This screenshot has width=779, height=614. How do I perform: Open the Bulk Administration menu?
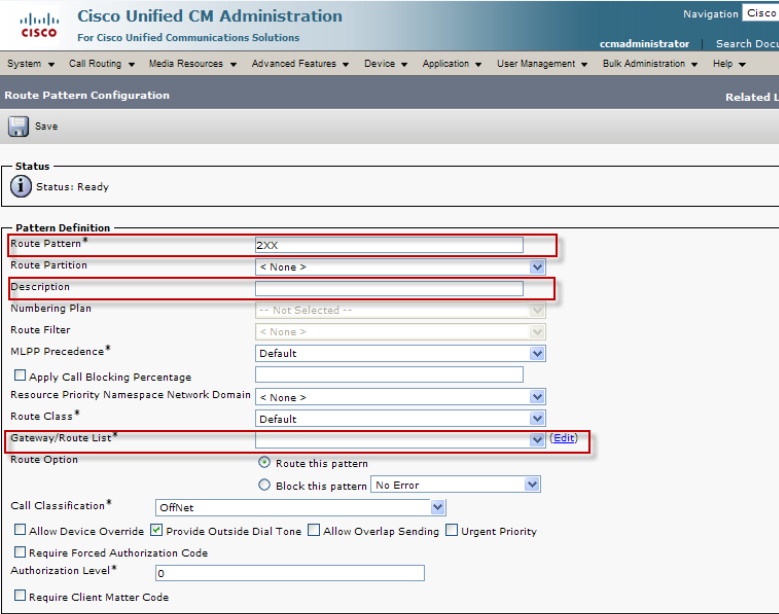pos(649,64)
